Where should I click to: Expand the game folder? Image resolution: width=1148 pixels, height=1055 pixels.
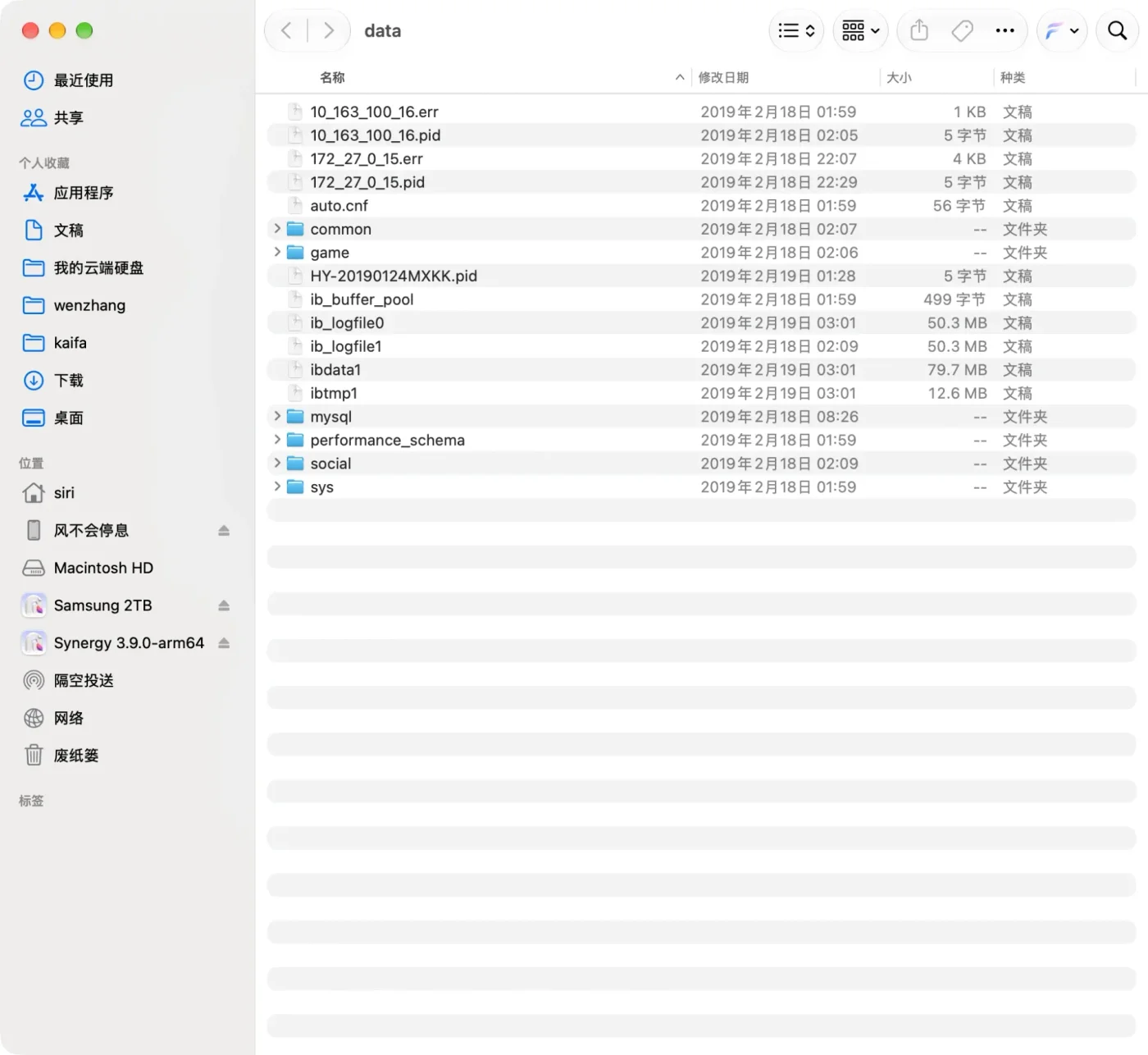[x=277, y=252]
